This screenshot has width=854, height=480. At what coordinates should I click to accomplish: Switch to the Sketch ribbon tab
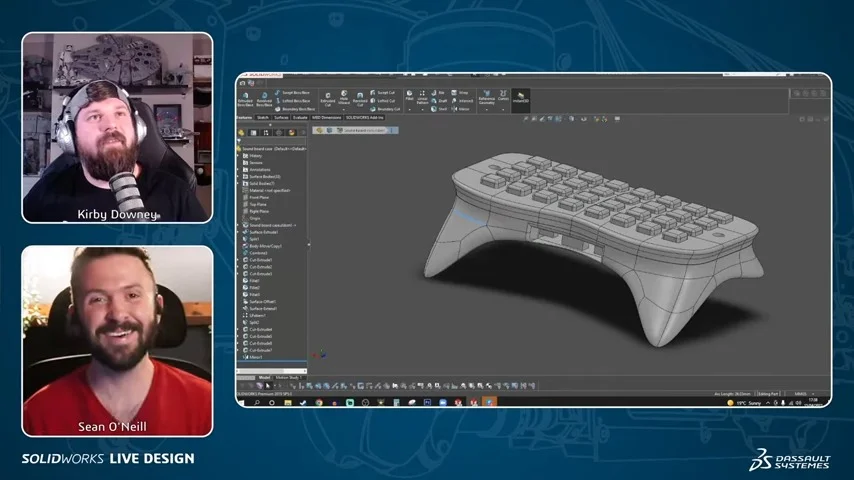[x=263, y=118]
